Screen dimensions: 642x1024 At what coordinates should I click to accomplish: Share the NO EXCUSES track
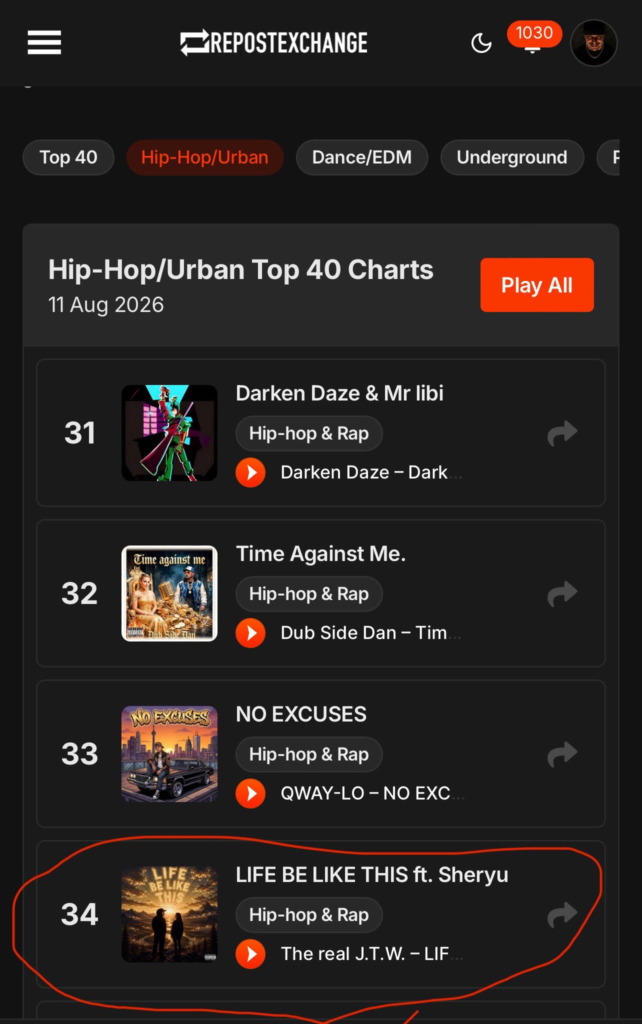562,754
